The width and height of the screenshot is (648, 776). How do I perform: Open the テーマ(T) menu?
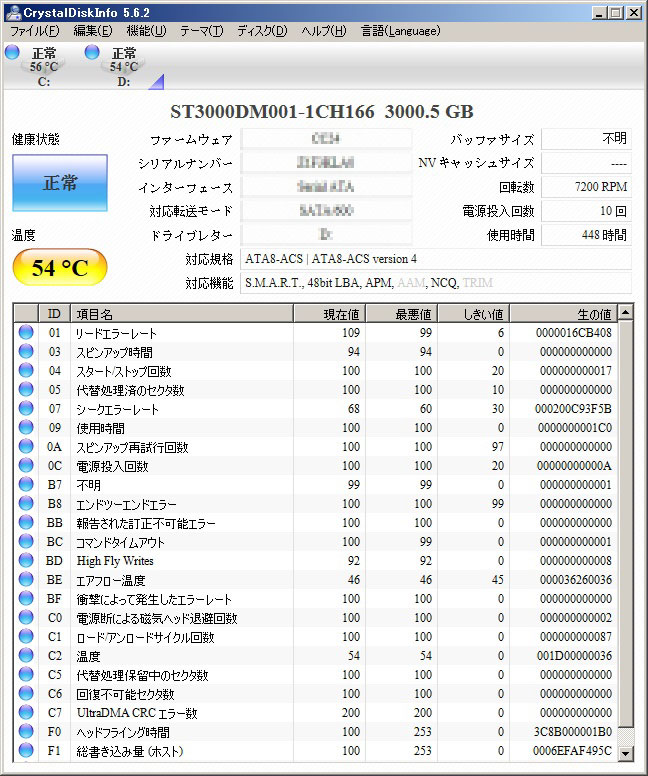[201, 31]
